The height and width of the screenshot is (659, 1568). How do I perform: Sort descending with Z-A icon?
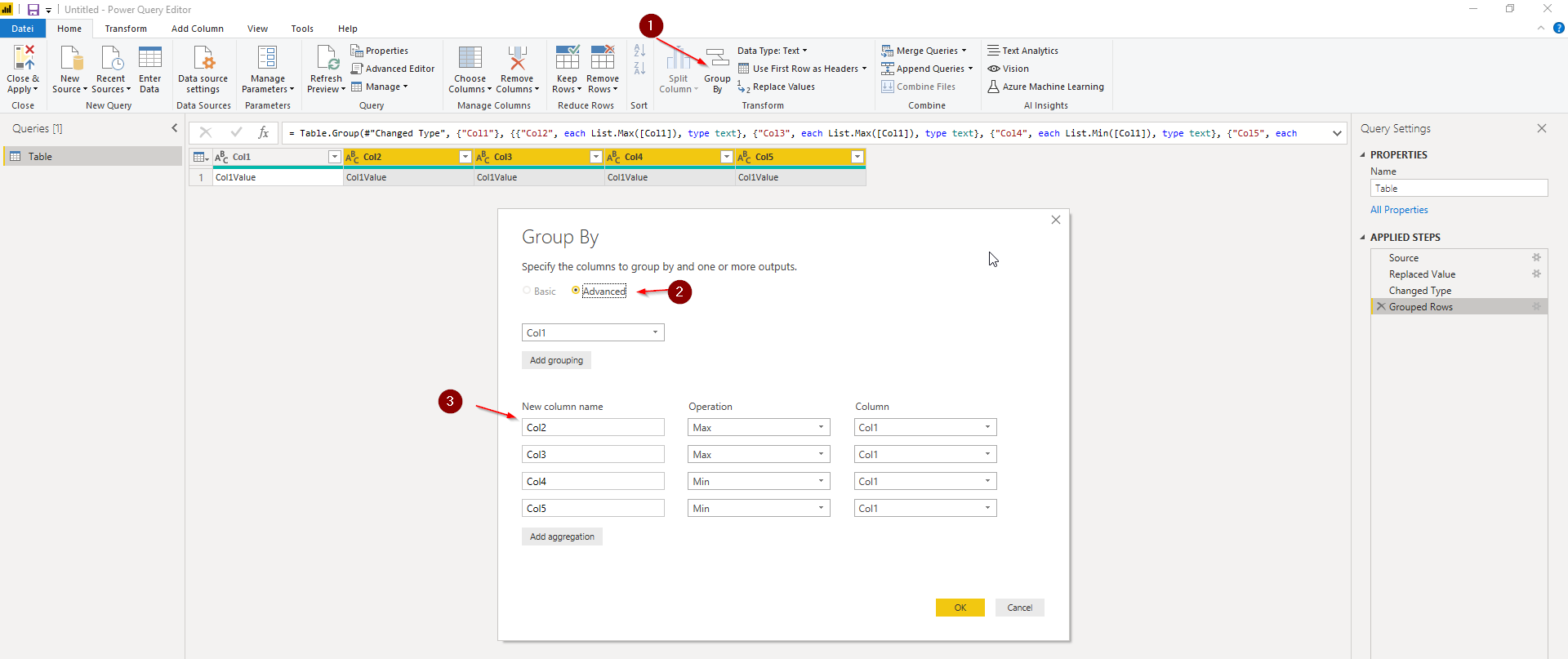coord(639,69)
